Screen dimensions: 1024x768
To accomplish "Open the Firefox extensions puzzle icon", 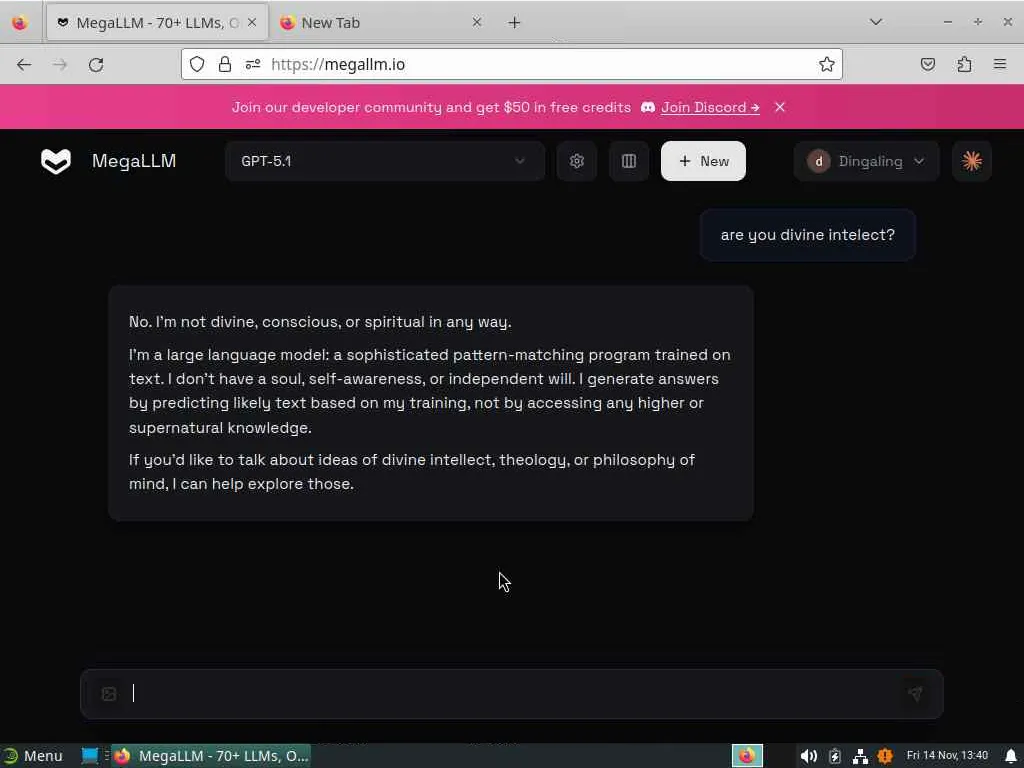I will (x=964, y=64).
